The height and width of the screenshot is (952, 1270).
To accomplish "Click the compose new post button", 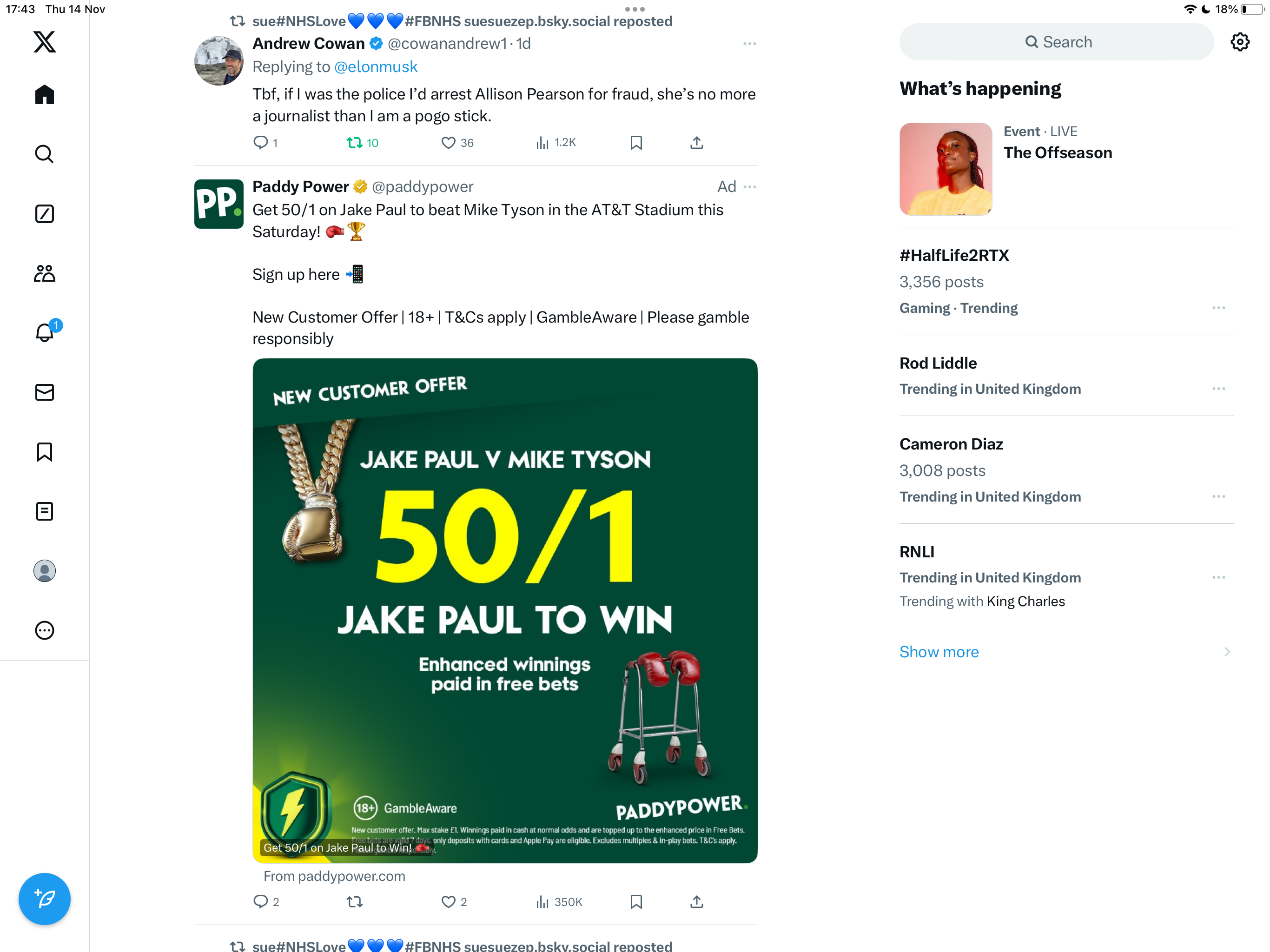I will [44, 899].
